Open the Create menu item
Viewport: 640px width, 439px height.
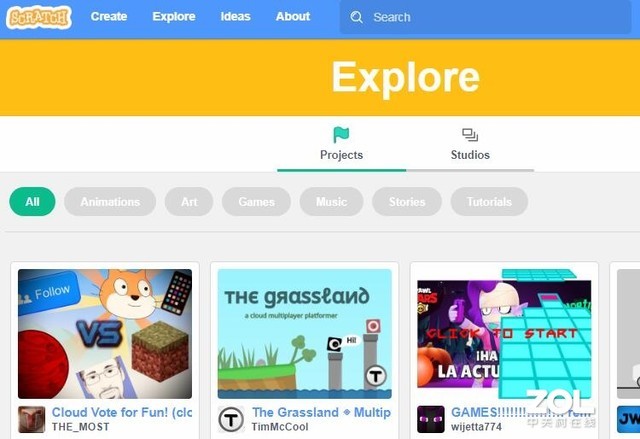coord(109,17)
